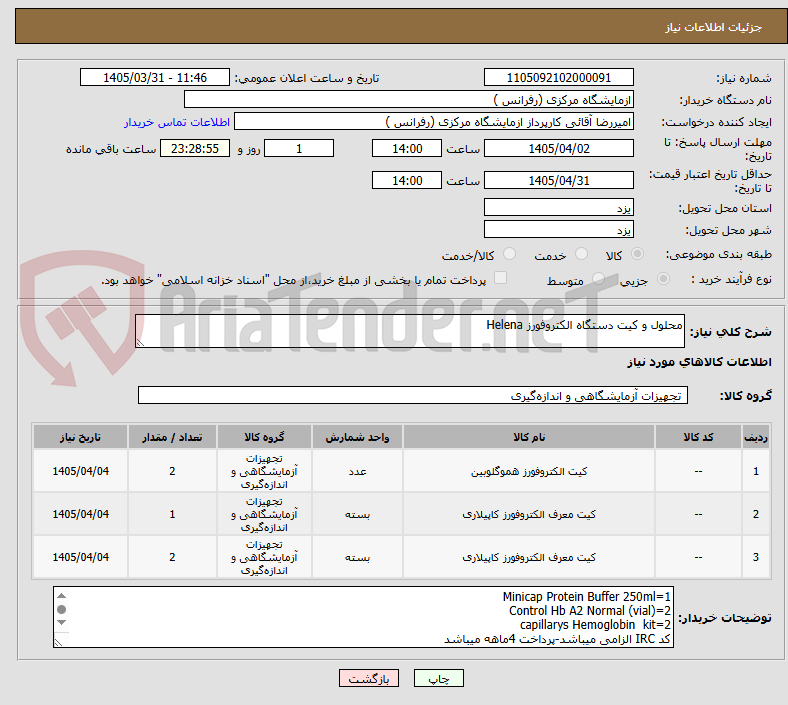Click the IRC code requirement note line
Image resolution: width=788 pixels, height=705 pixels.
tap(557, 639)
